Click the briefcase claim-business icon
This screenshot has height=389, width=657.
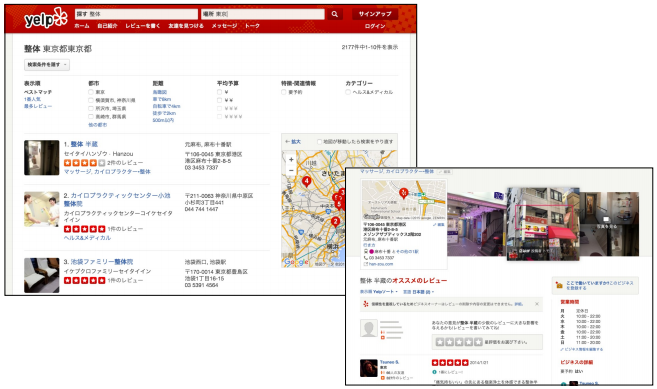pos(559,285)
